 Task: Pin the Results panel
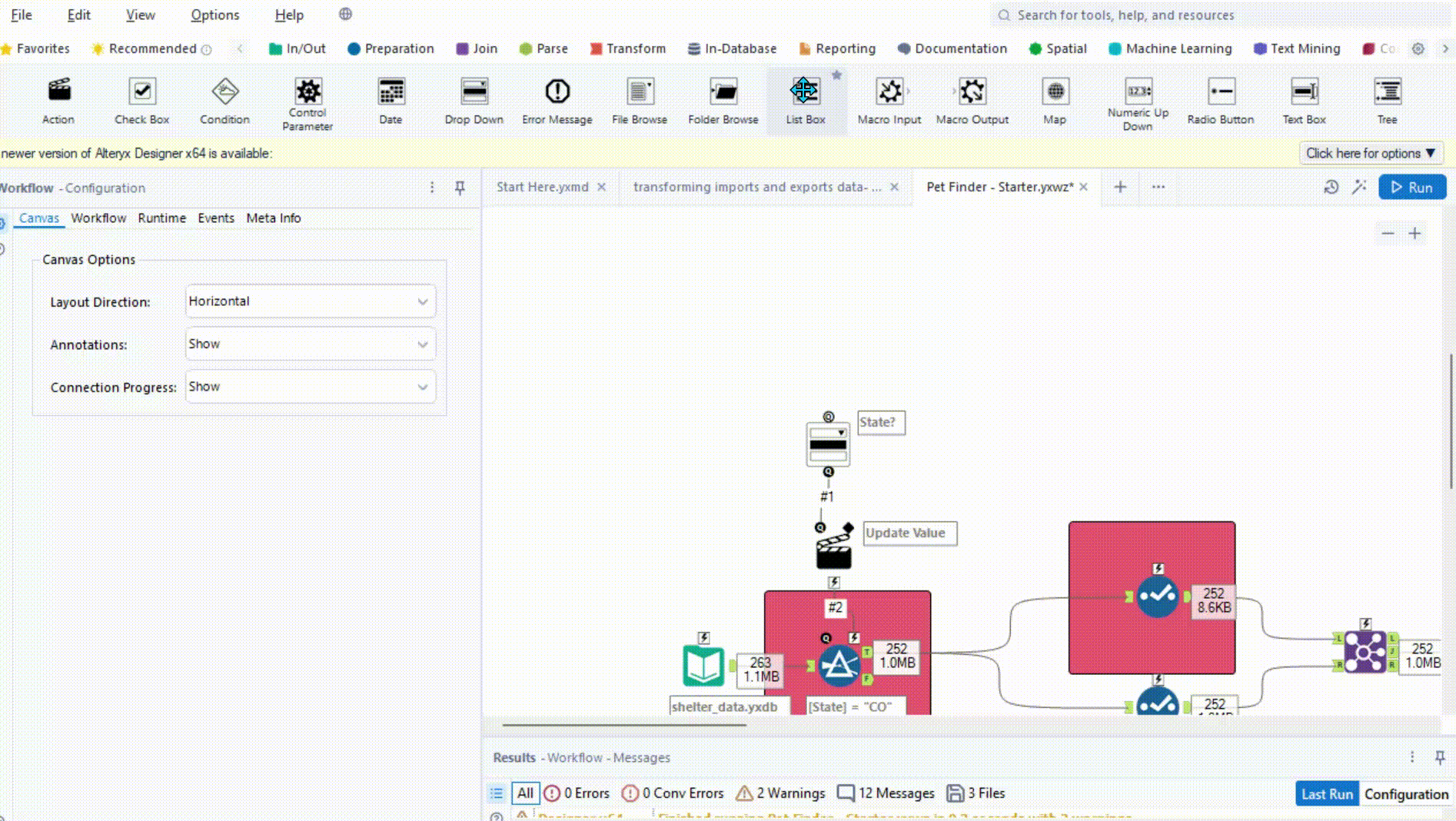[1440, 757]
